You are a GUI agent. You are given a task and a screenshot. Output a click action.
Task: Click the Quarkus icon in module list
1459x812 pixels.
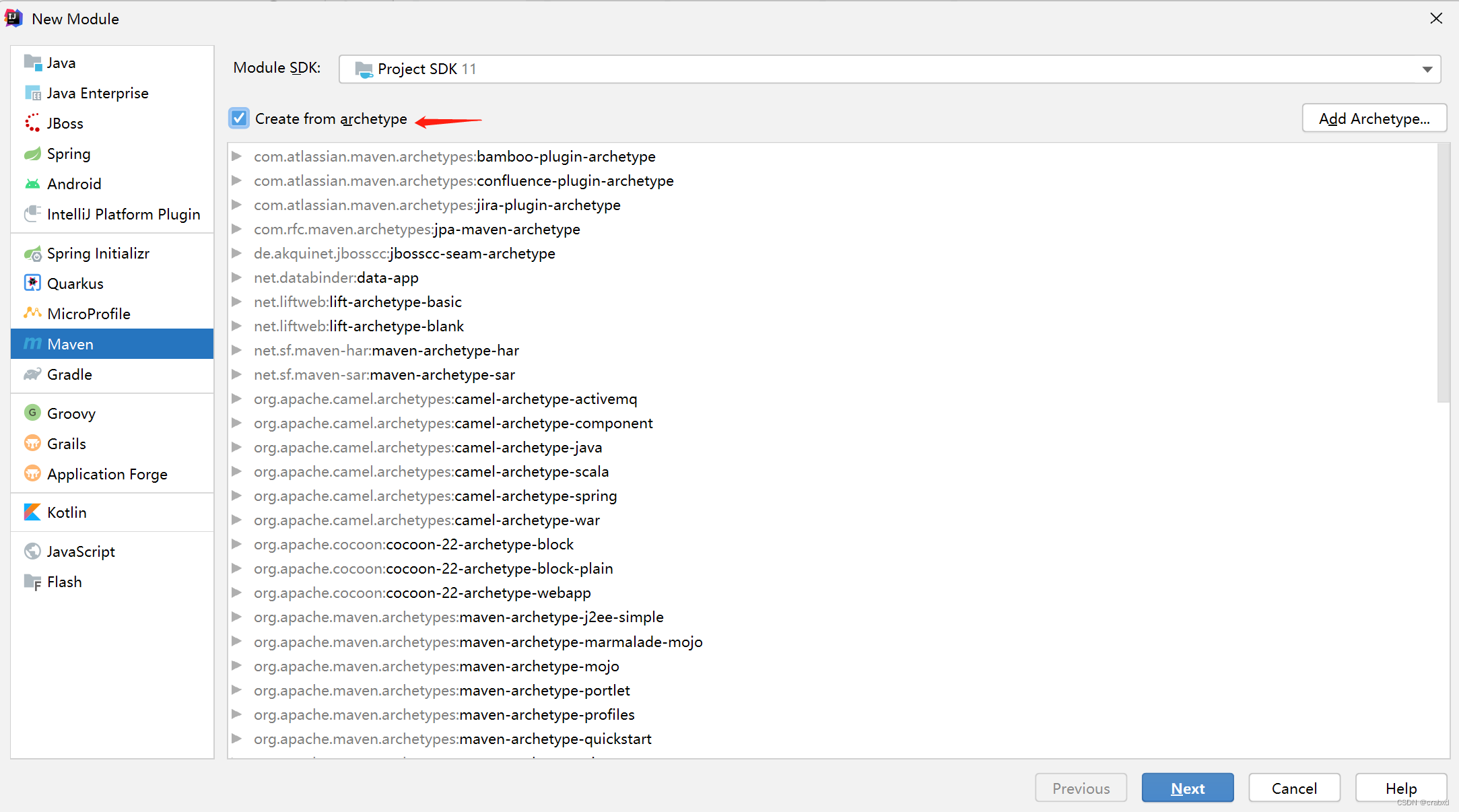[32, 283]
